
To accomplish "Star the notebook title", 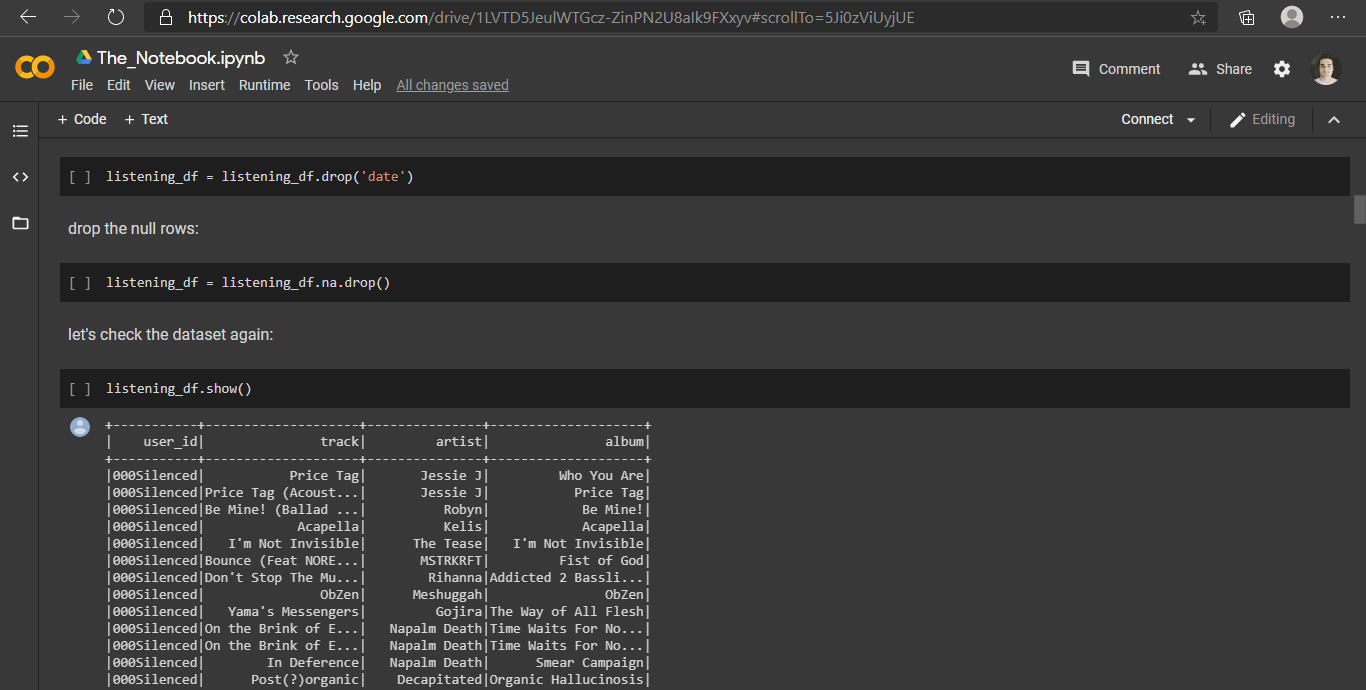I will point(291,57).
